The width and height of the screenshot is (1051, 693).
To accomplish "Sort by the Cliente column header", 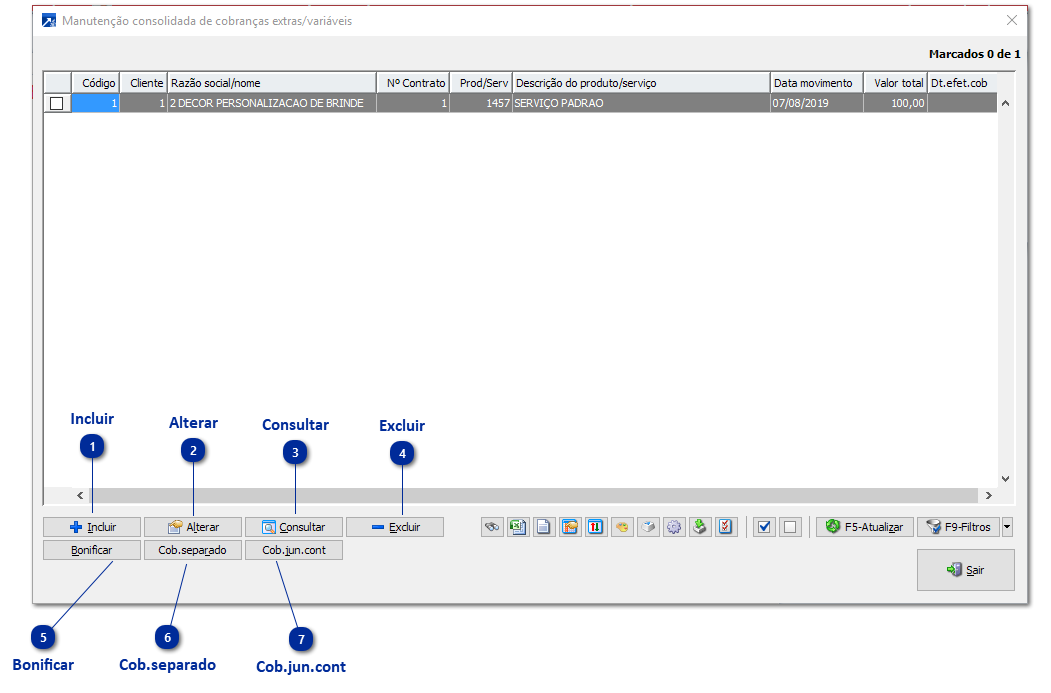I will (x=143, y=83).
